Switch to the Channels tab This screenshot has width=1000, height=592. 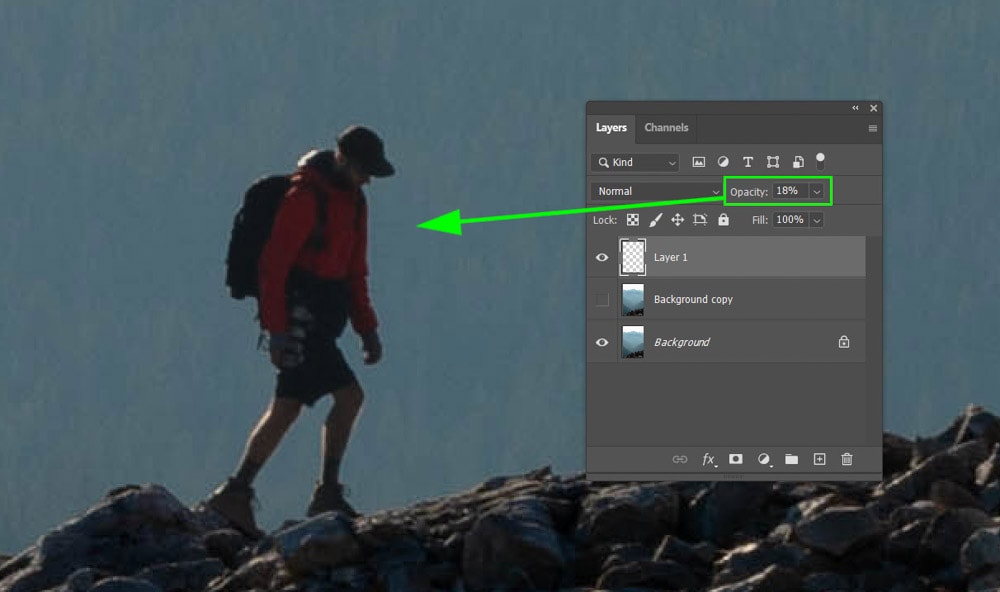pos(666,128)
